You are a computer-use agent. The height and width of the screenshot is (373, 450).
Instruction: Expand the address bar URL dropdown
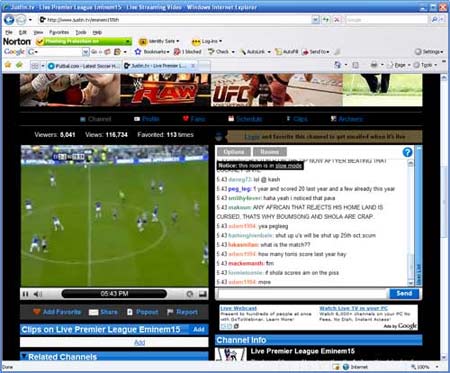[315, 20]
